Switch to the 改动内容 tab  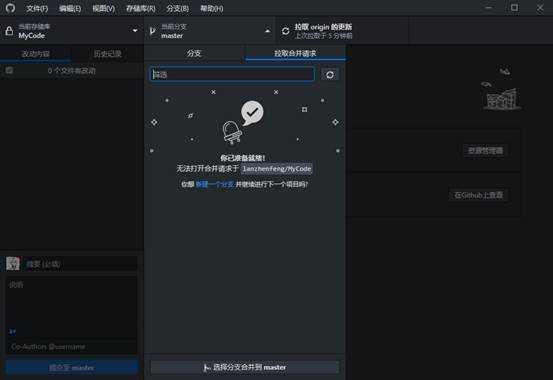[x=36, y=54]
